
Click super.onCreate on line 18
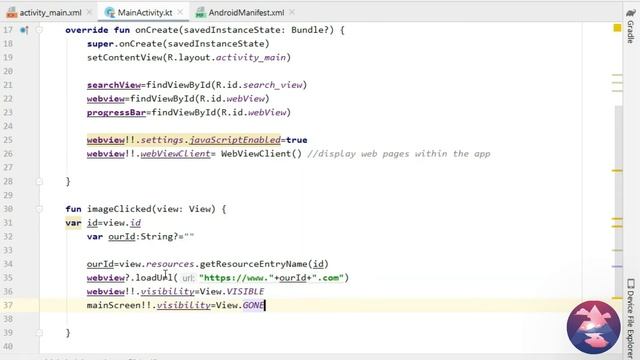coord(124,44)
